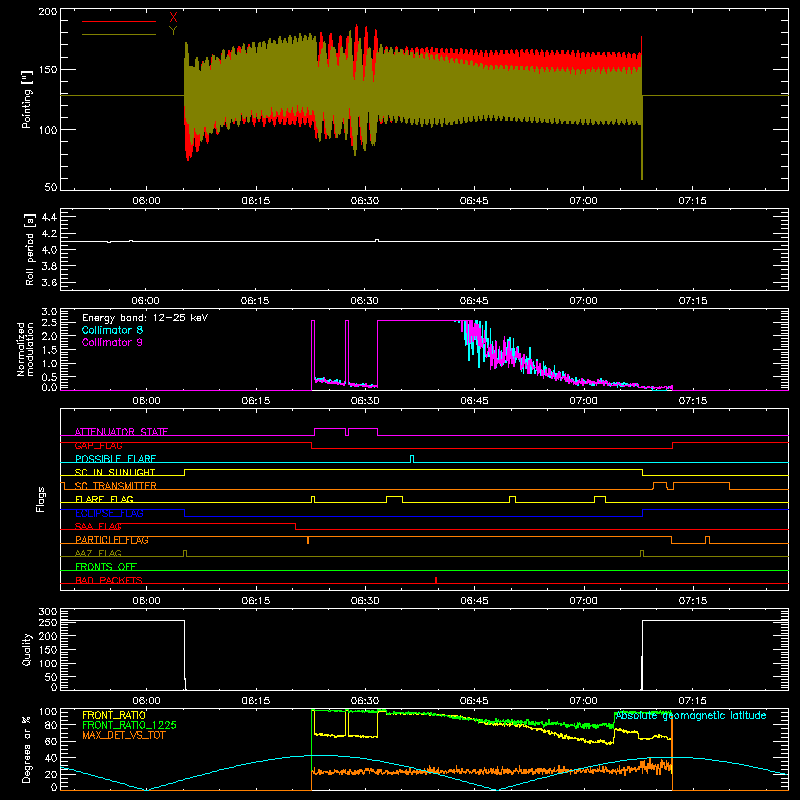Image resolution: width=800 pixels, height=800 pixels.
Task: Click the 'Pointing' vertical axis label
Action: (27, 99)
